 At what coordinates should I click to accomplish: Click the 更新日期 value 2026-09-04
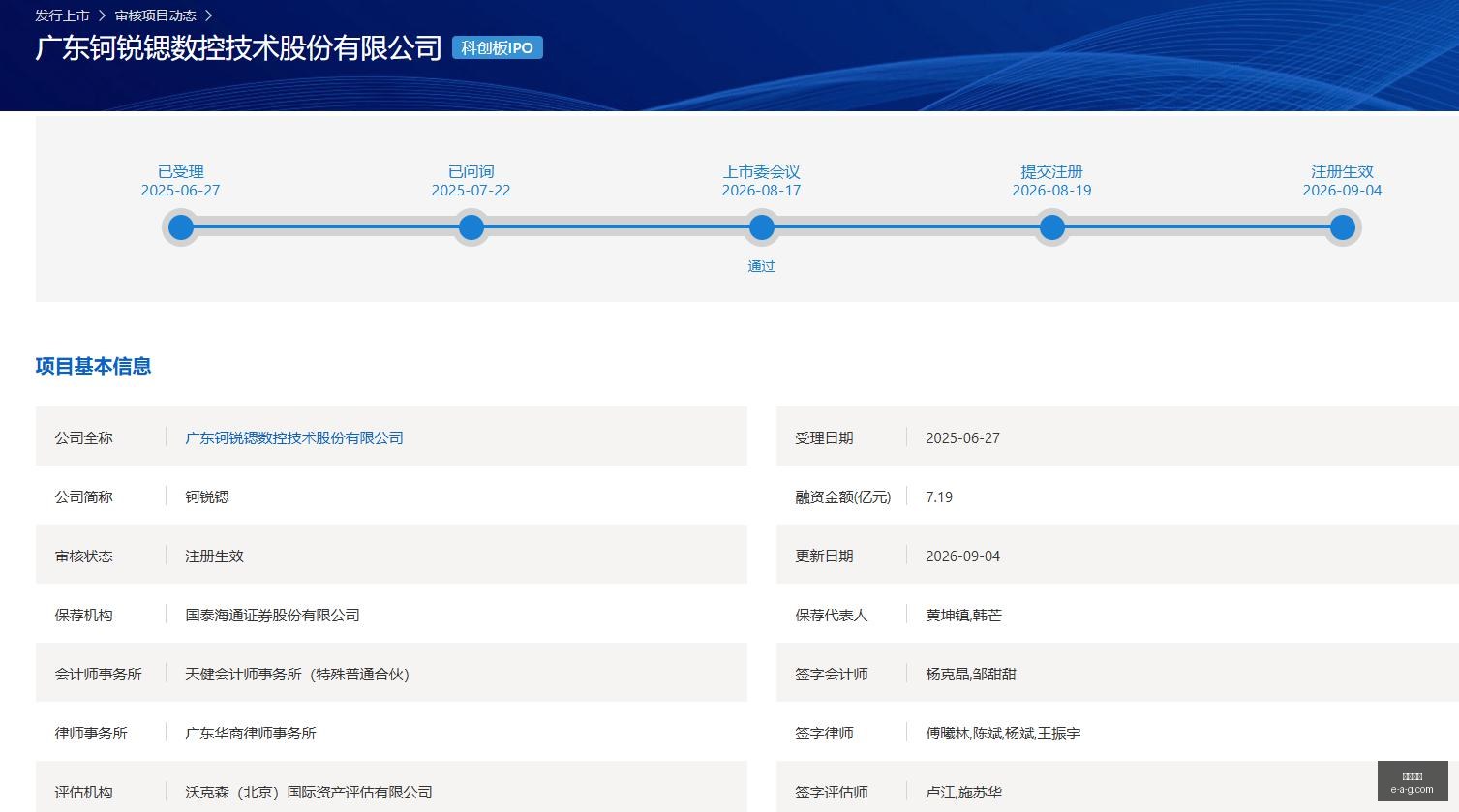click(962, 556)
